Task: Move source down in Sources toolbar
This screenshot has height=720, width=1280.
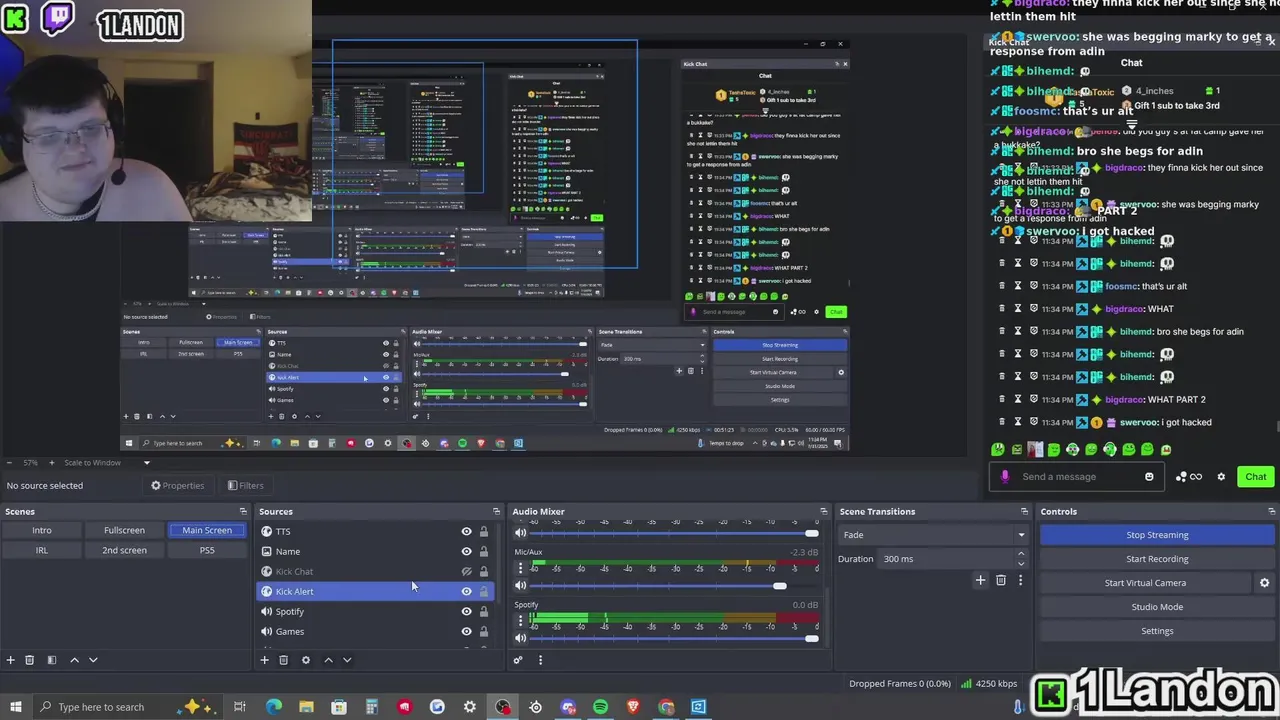Action: [347, 660]
